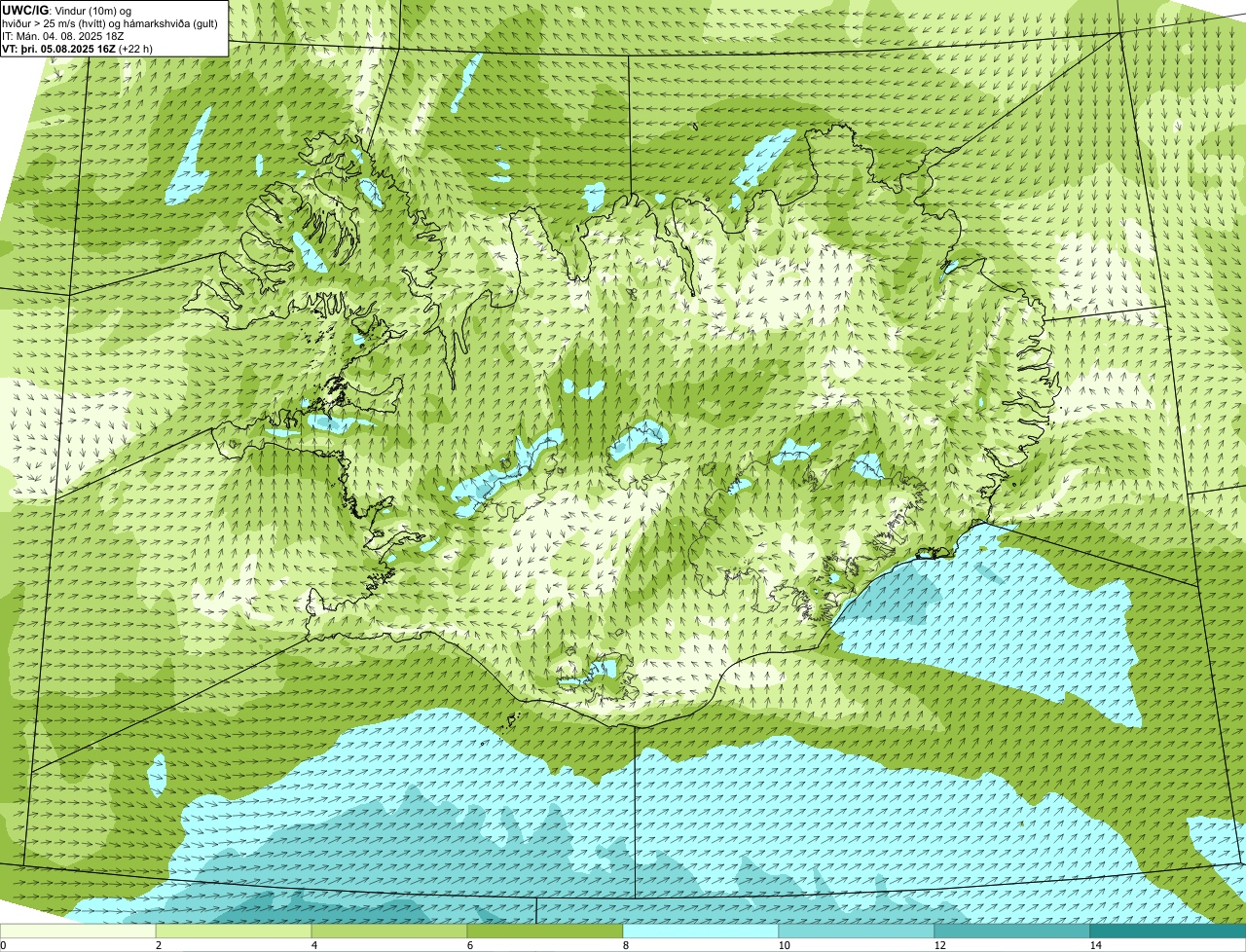
Task: Click the olive green 6–8 m/s colour bar segment
Action: 545,932
